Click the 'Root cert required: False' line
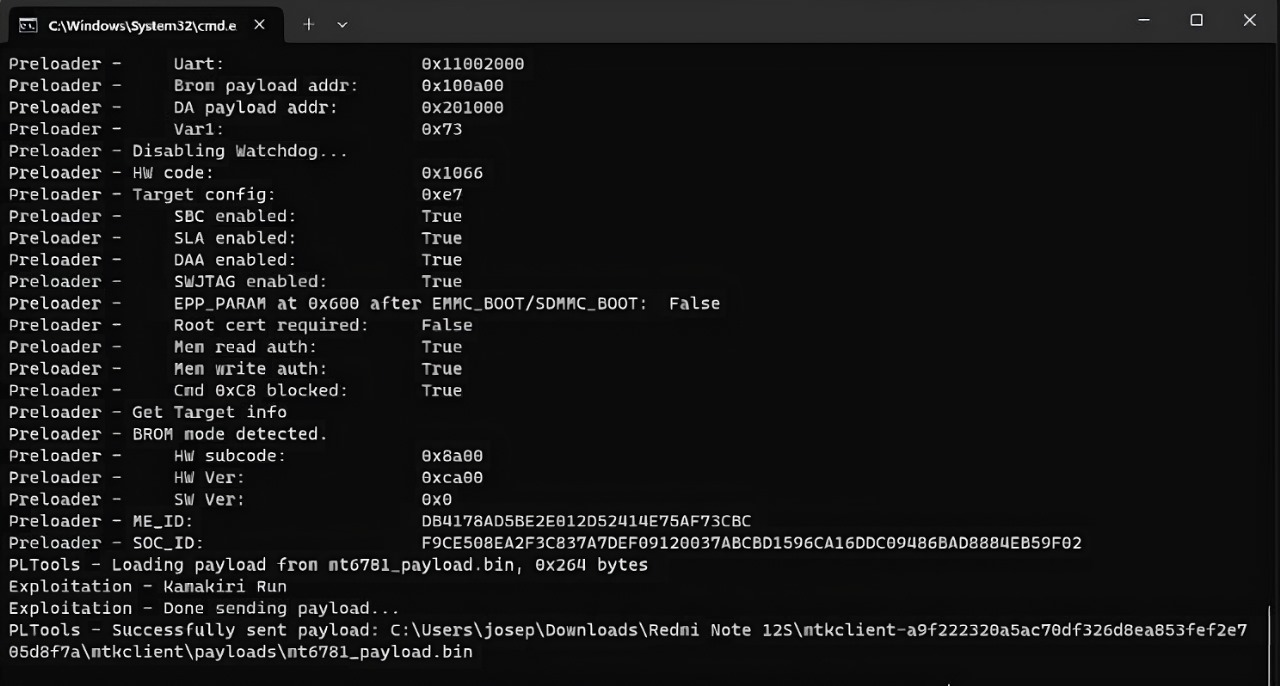Viewport: 1280px width, 686px height. click(240, 325)
